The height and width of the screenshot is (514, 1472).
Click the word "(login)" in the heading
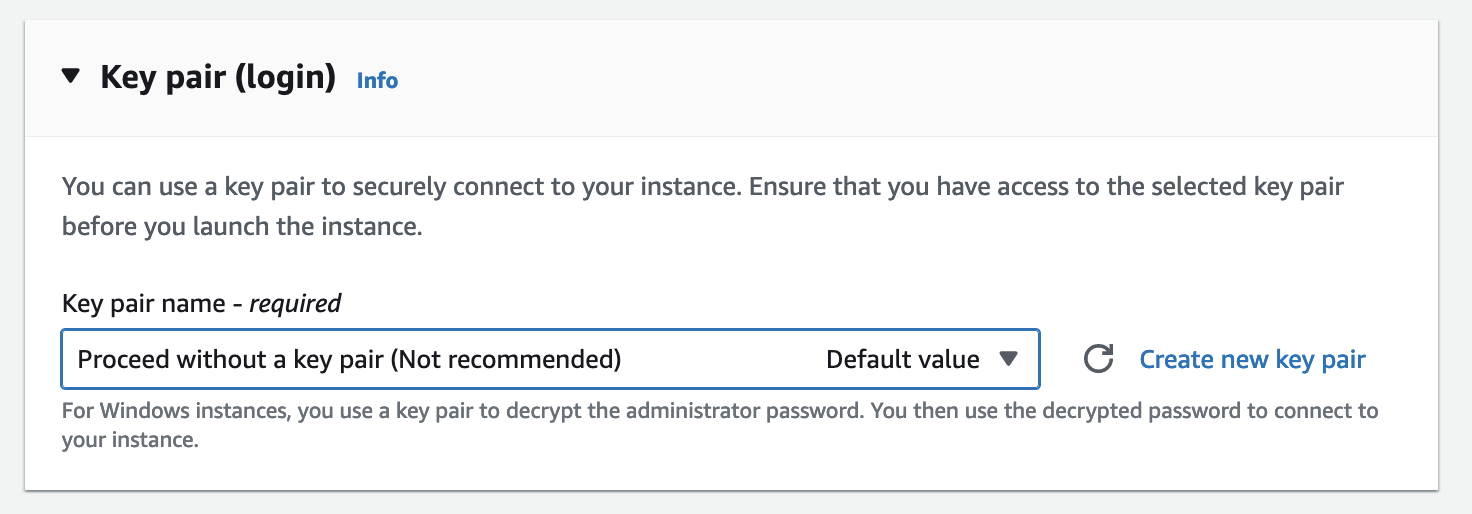[x=285, y=78]
